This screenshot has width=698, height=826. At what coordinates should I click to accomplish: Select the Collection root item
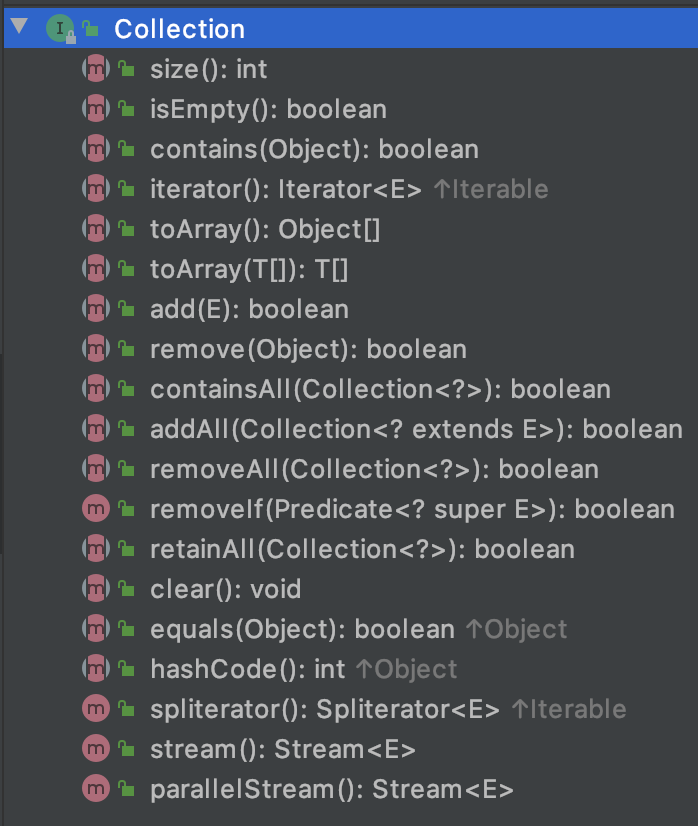point(179,30)
